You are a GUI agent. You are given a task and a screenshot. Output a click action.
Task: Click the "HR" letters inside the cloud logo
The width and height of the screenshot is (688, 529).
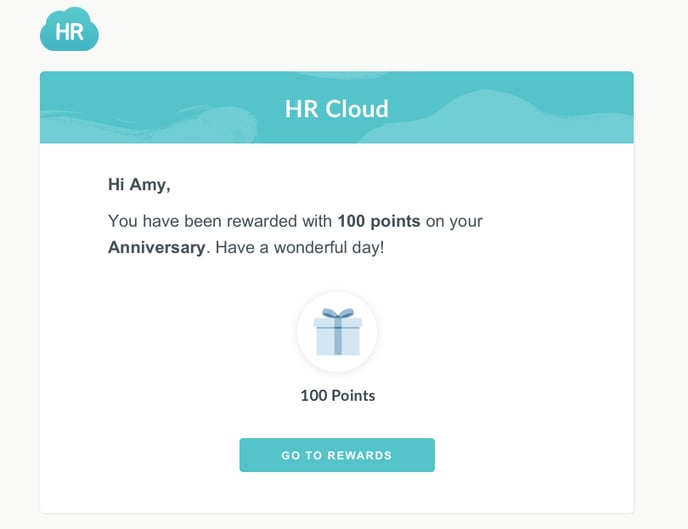pyautogui.click(x=69, y=32)
